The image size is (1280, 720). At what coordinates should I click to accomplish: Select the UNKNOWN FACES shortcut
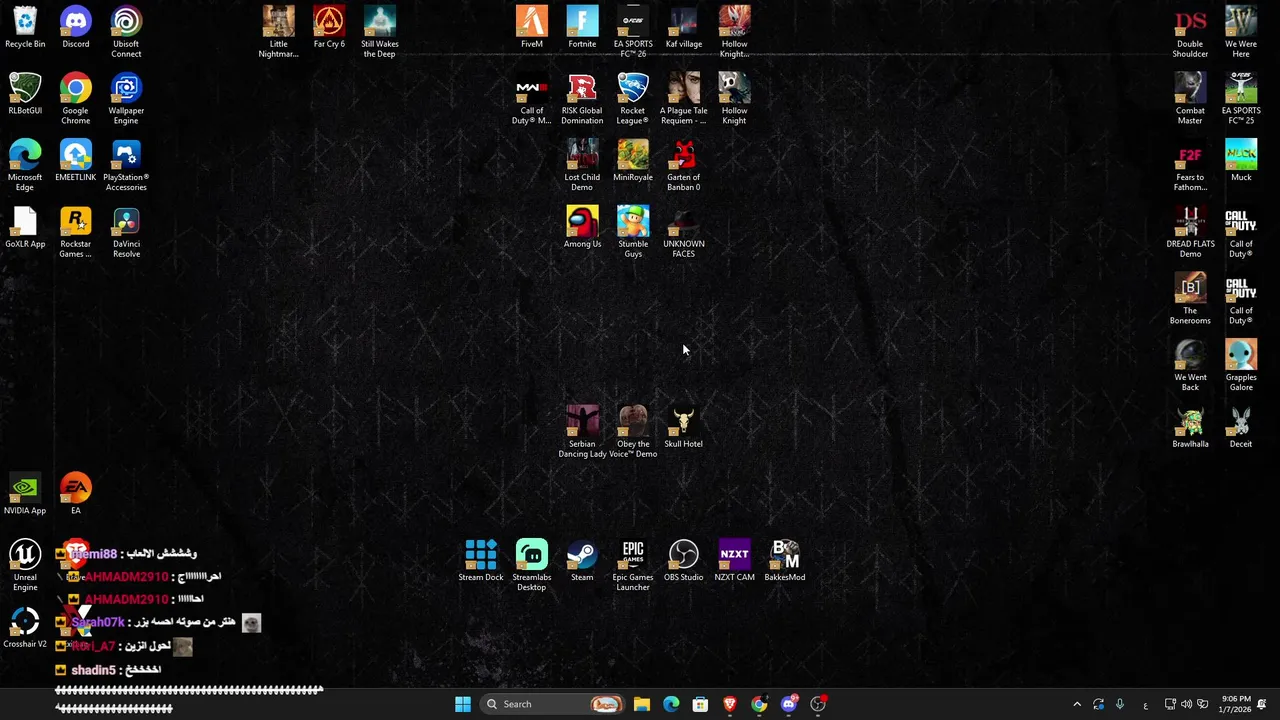coord(684,232)
